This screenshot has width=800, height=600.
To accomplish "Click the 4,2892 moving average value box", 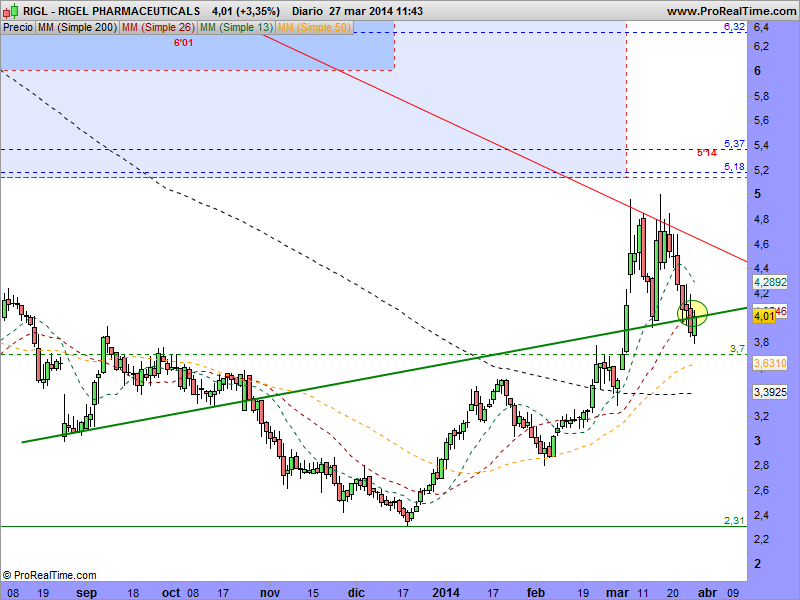I will click(770, 282).
